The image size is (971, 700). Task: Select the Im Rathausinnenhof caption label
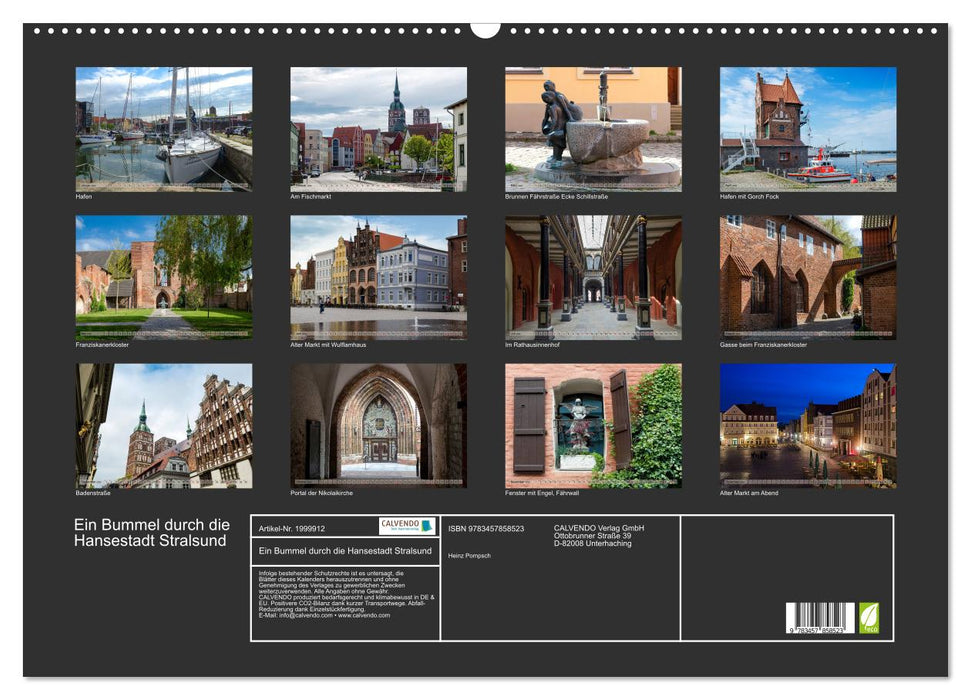534,341
